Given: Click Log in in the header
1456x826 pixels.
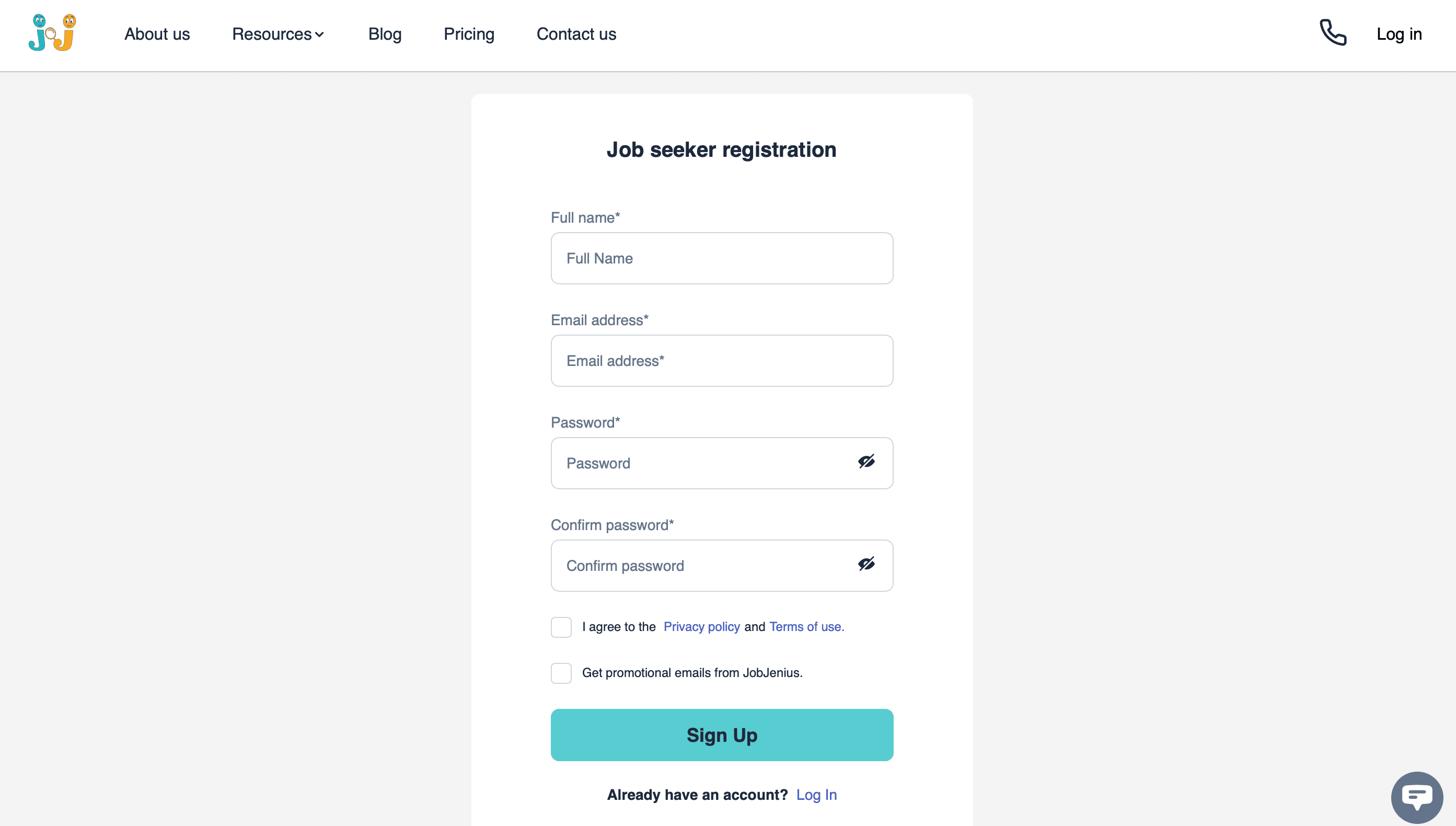Looking at the screenshot, I should tap(1399, 34).
